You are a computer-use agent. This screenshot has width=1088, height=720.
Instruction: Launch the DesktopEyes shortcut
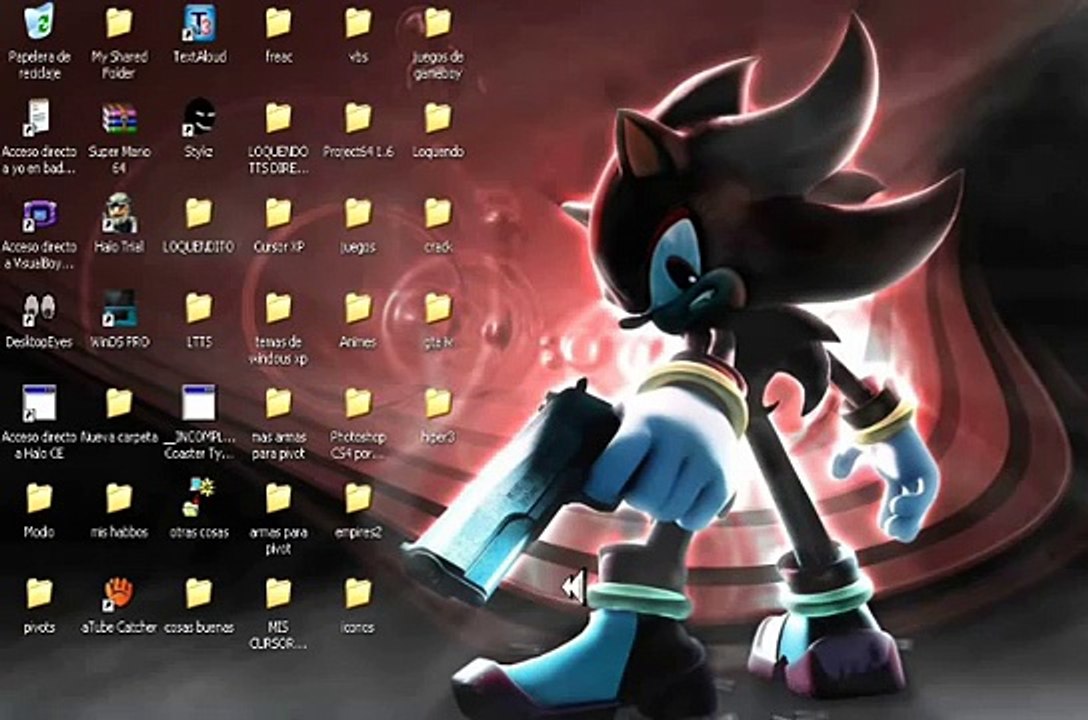pyautogui.click(x=39, y=309)
